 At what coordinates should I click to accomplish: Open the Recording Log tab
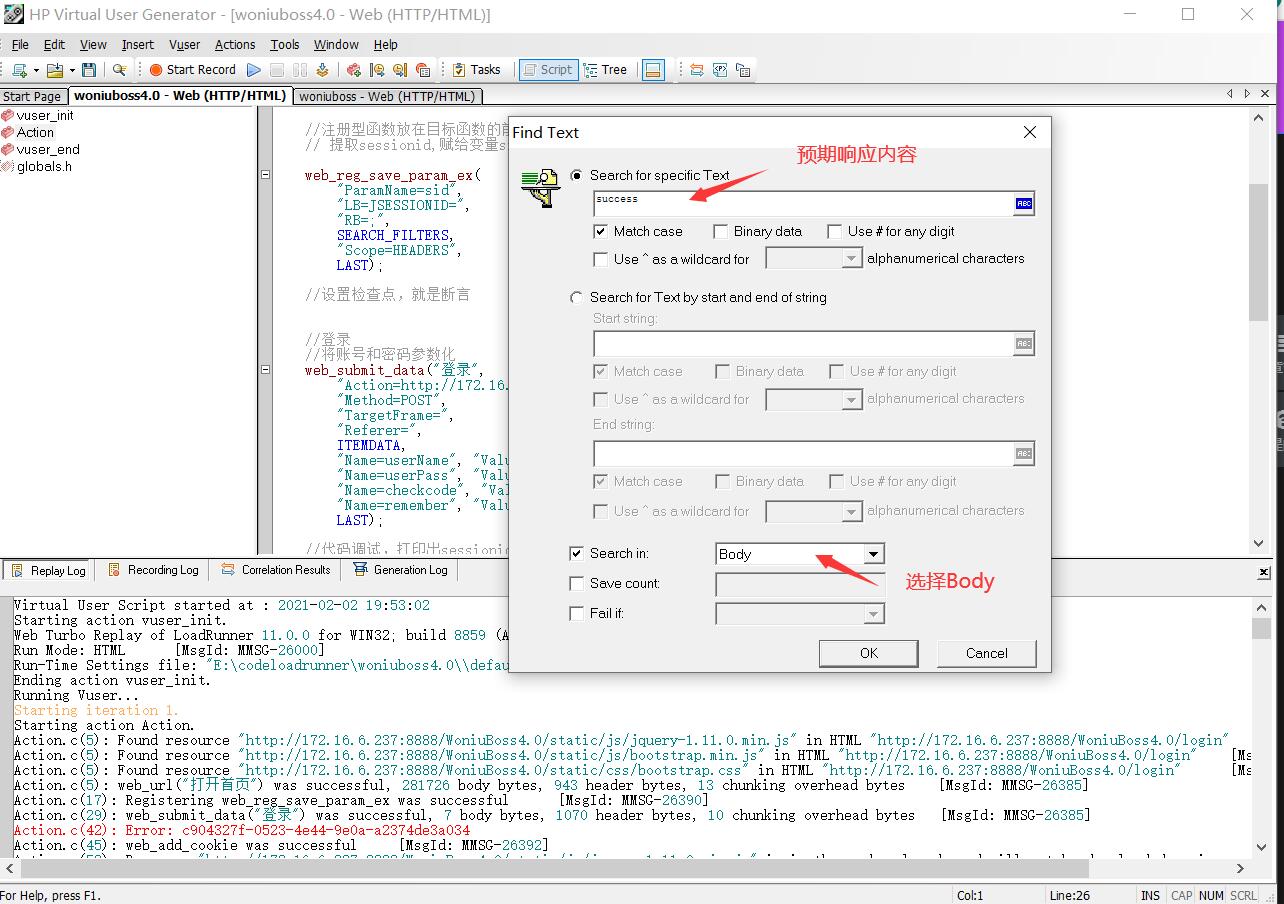[152, 570]
